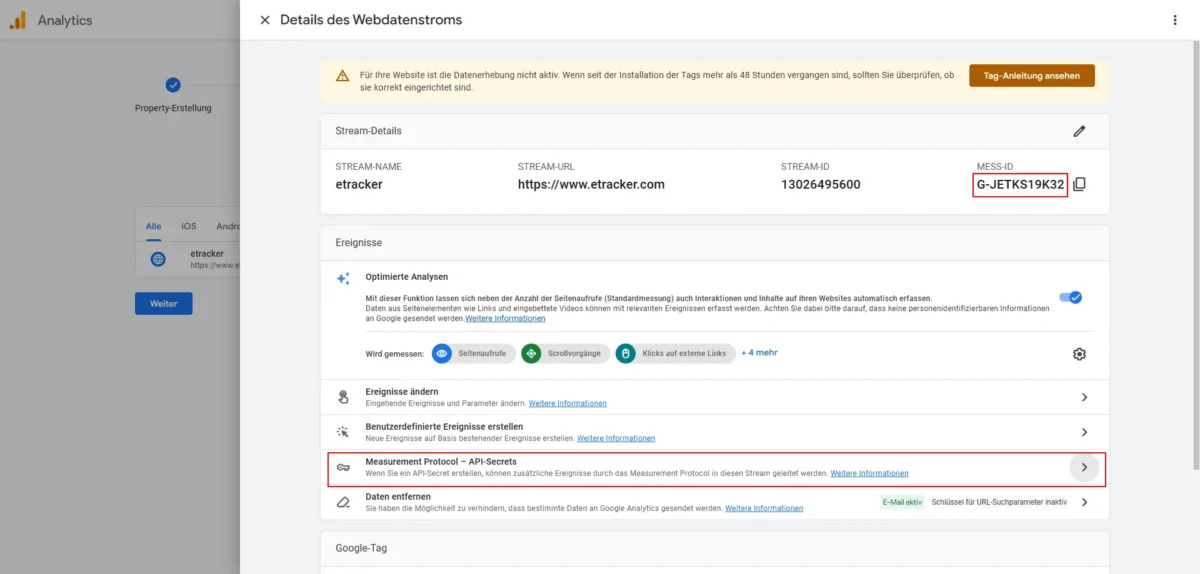Open Benutzerdefinierte Ereignisse erstellen row
Image resolution: width=1200 pixels, height=574 pixels.
715,432
